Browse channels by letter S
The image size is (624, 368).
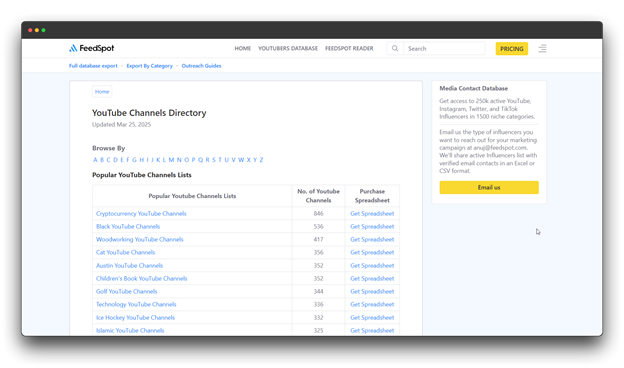click(x=213, y=160)
